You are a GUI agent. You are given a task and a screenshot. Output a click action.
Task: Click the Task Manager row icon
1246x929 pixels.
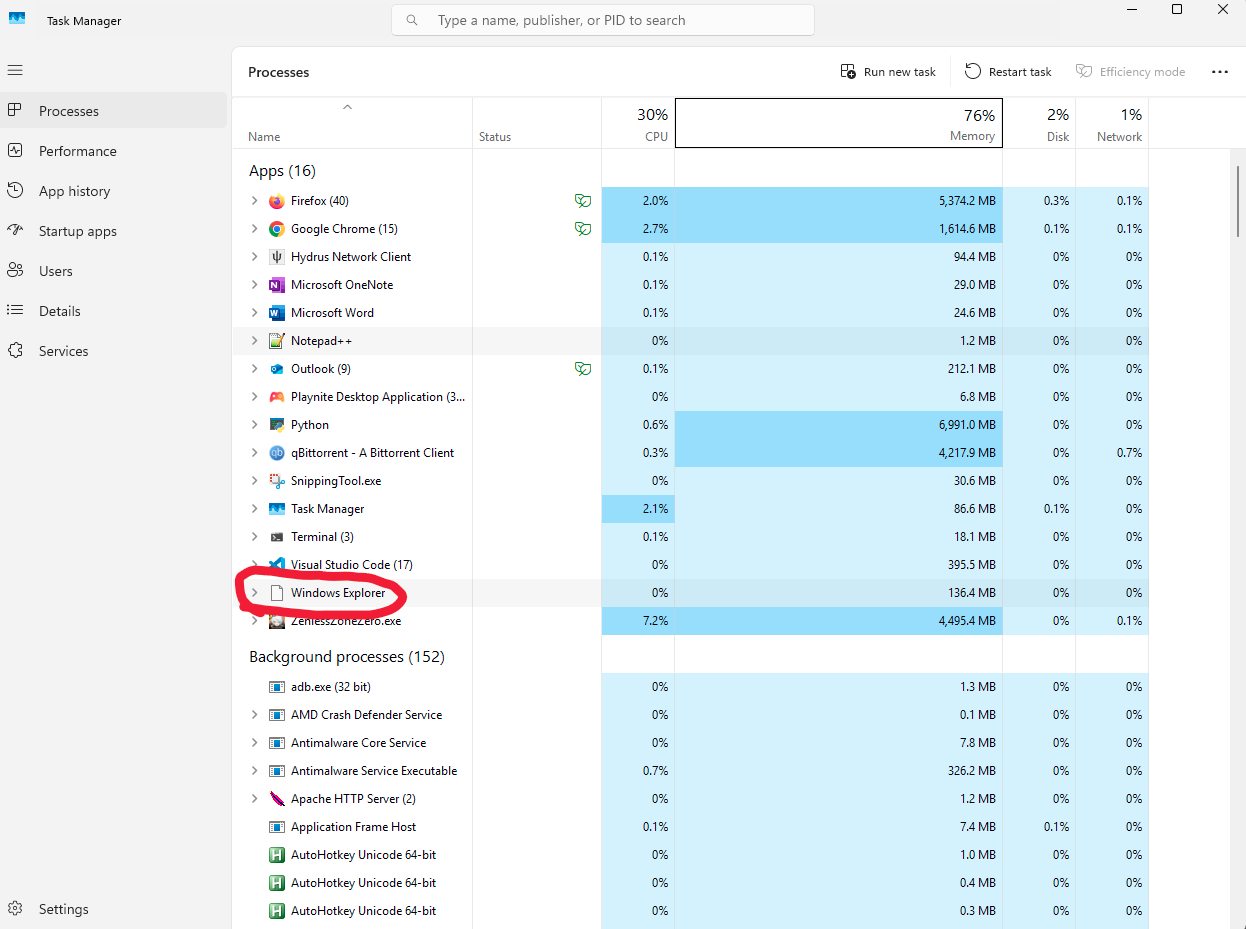coord(277,509)
